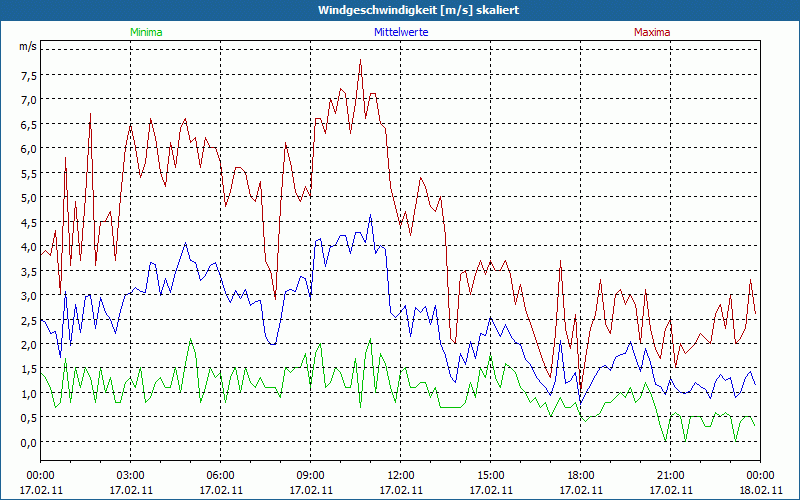
Task: Click the date label under 12:00
Action: (401, 490)
